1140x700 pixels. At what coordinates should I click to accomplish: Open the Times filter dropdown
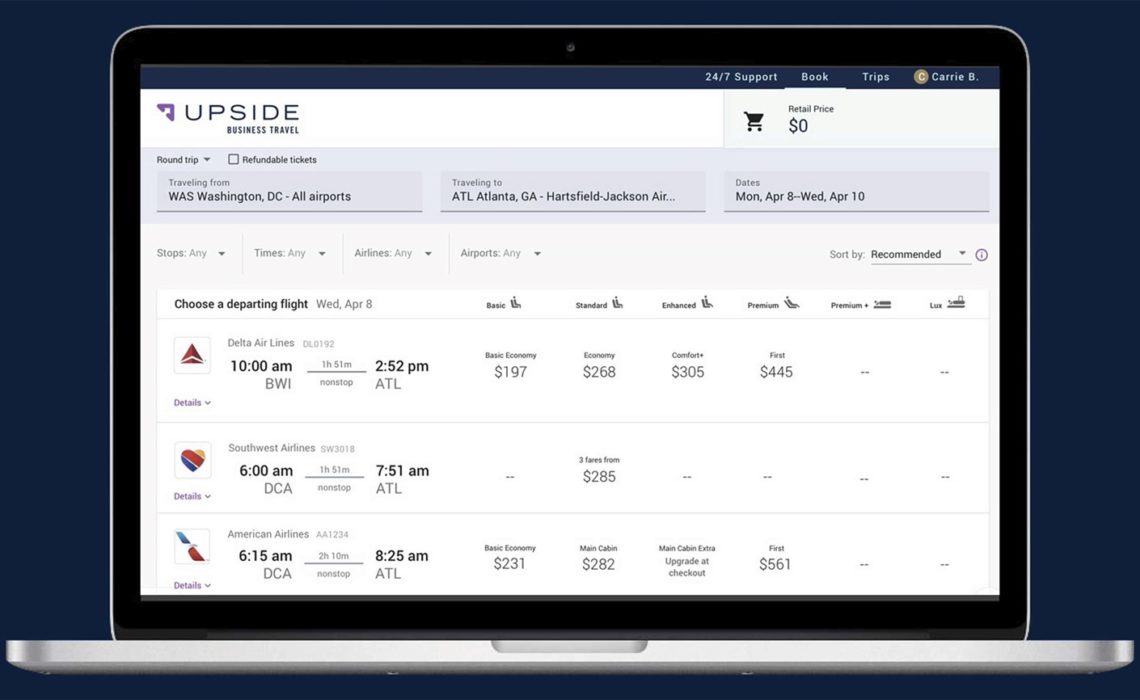pyautogui.click(x=289, y=253)
